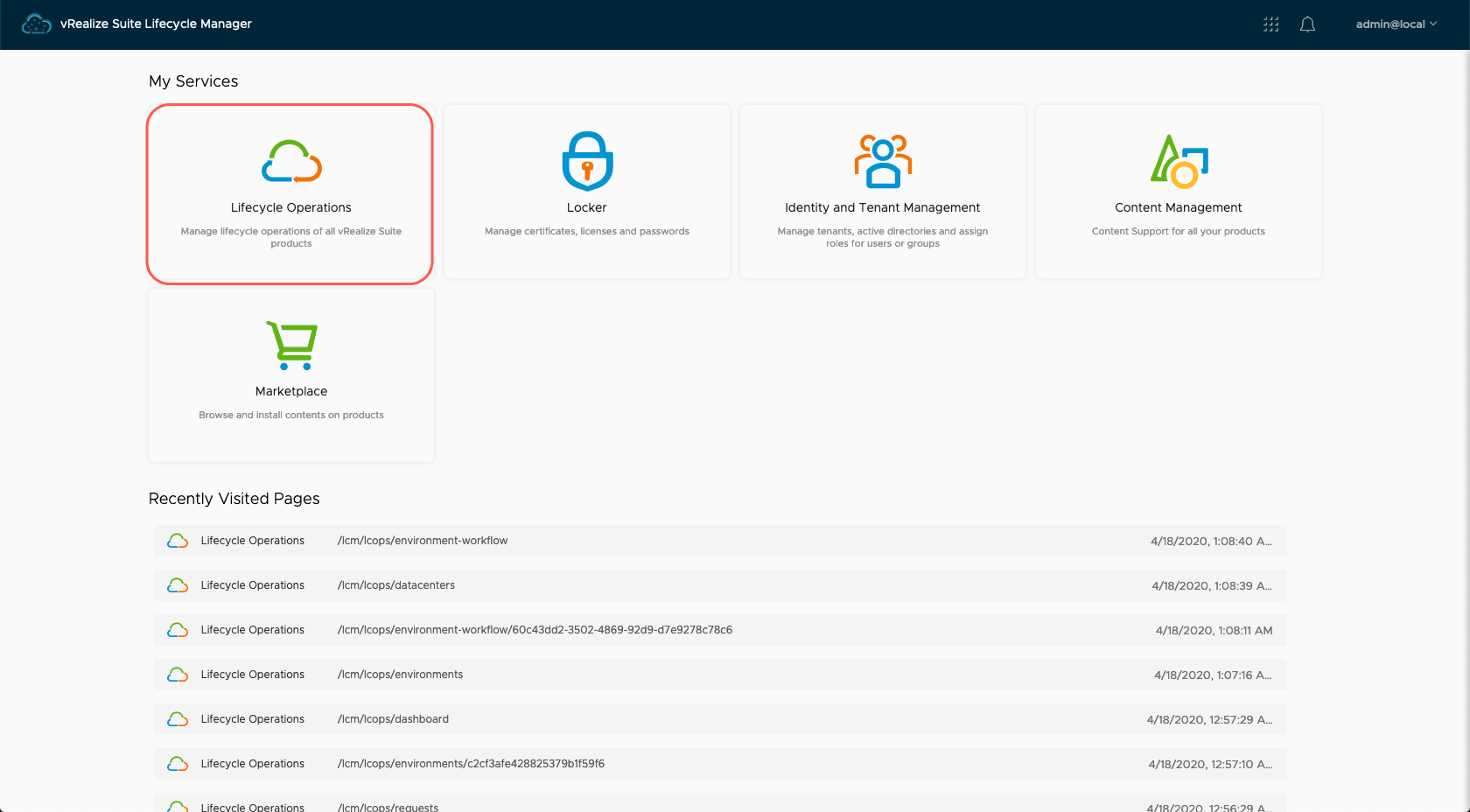
Task: Open environments entry ending c2cf3afe428825379b1f59f6
Action: (471, 764)
